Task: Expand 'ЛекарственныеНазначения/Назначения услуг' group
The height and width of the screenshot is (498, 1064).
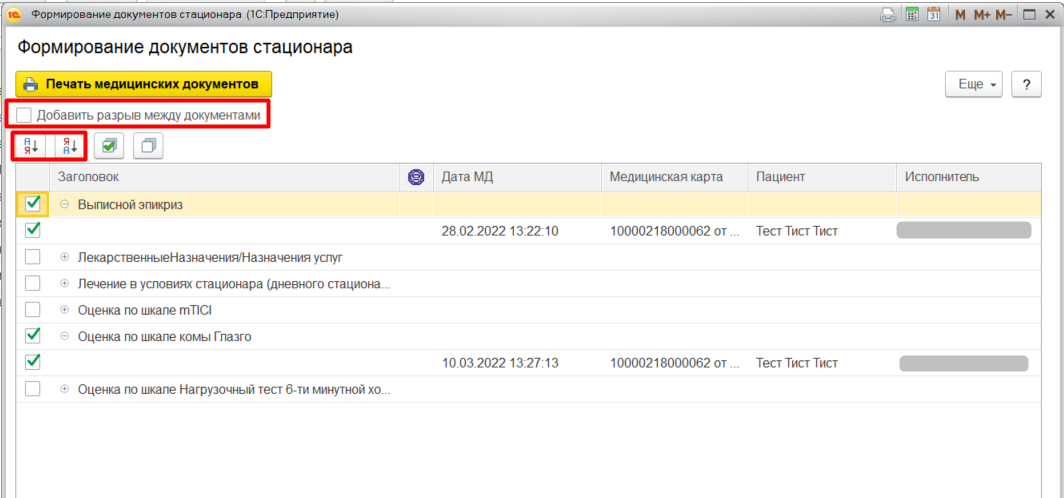Action: [x=65, y=257]
